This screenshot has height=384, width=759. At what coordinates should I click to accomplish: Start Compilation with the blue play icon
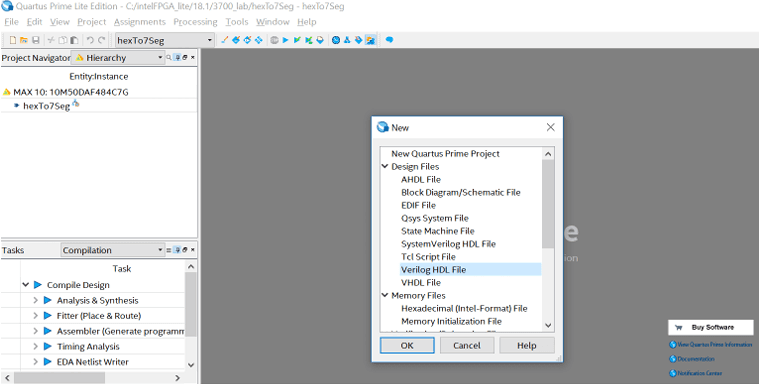click(286, 40)
